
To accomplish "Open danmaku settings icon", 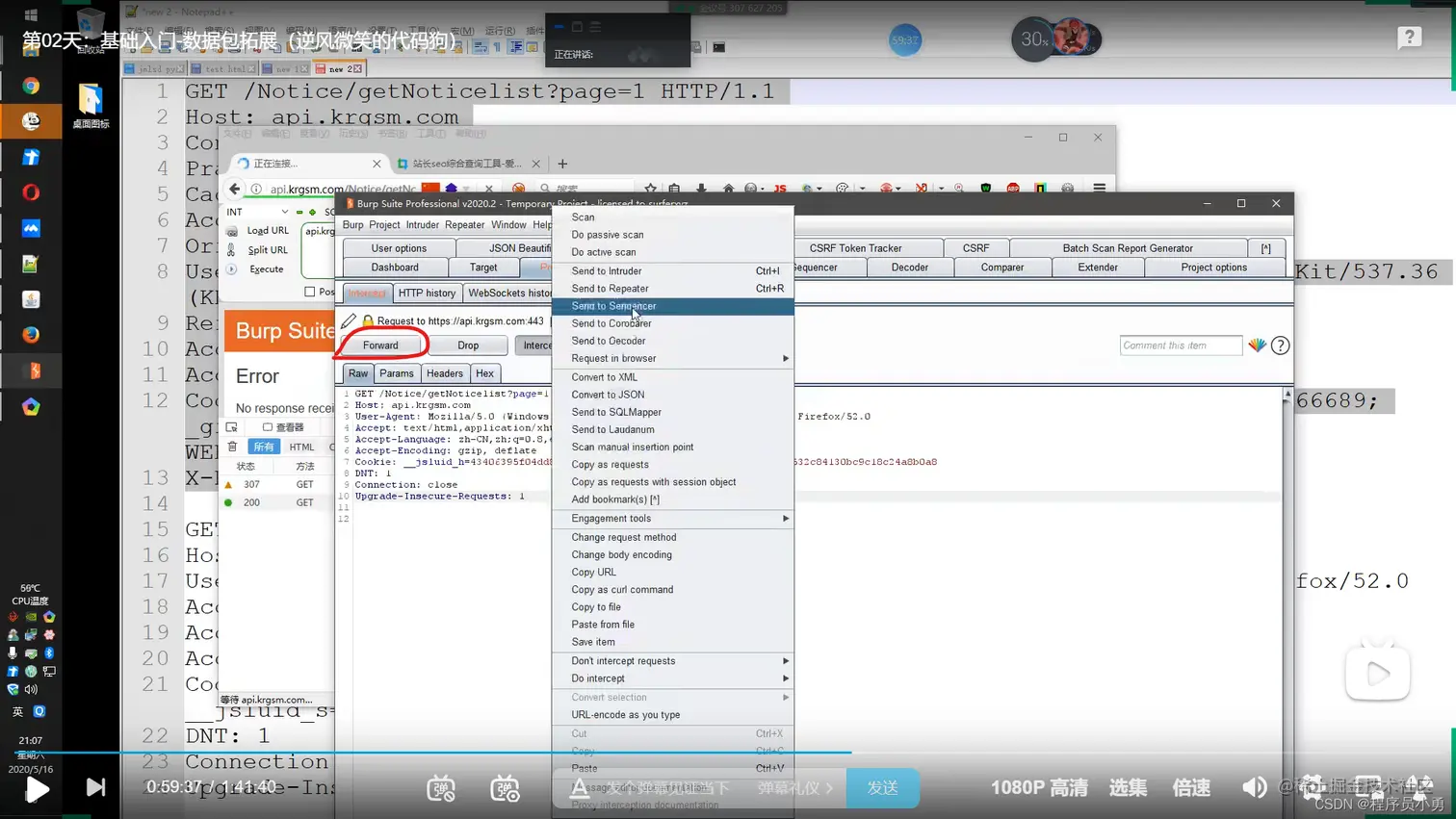I will 505,788.
